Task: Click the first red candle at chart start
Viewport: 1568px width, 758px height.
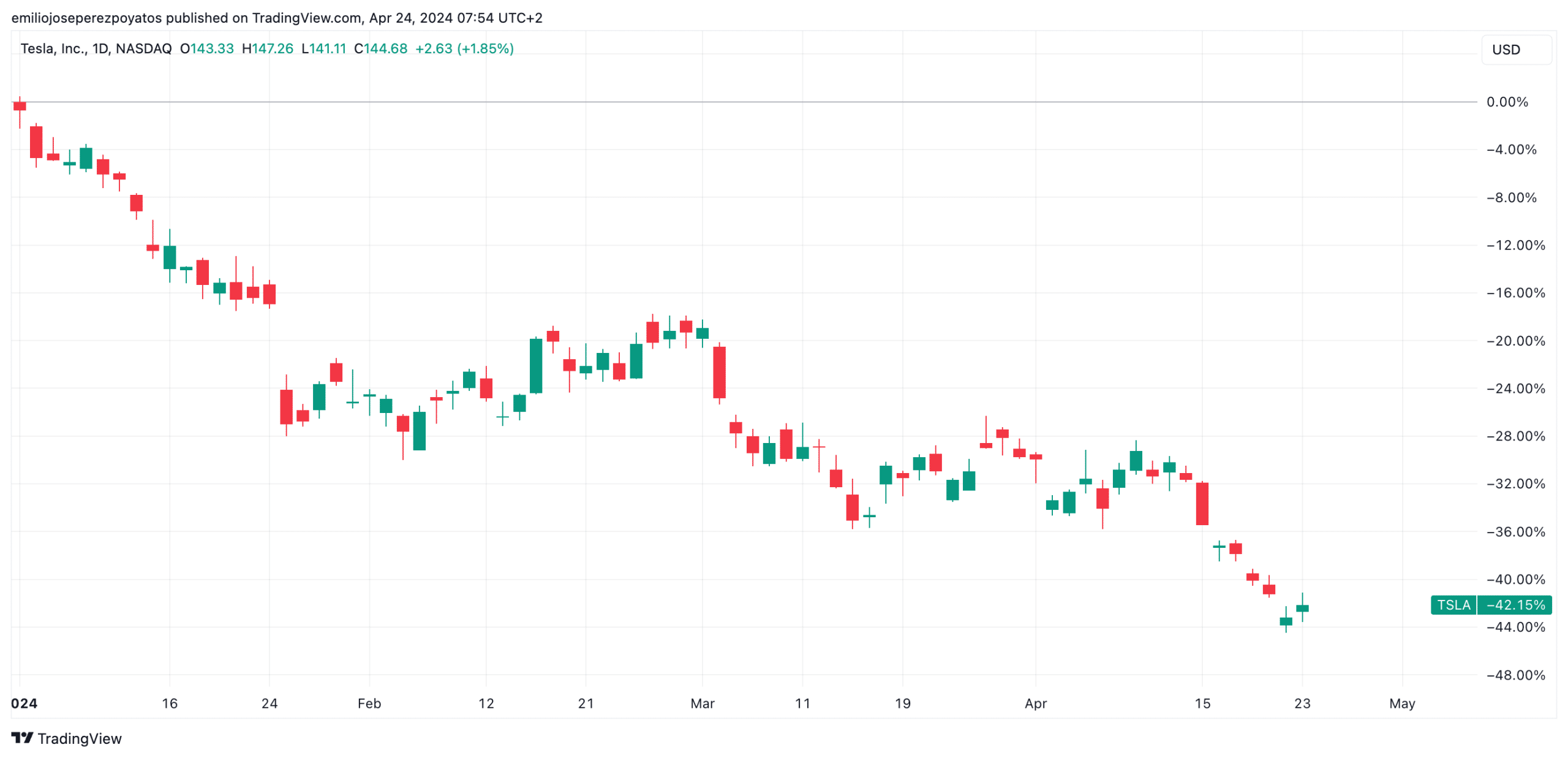Action: 20,106
